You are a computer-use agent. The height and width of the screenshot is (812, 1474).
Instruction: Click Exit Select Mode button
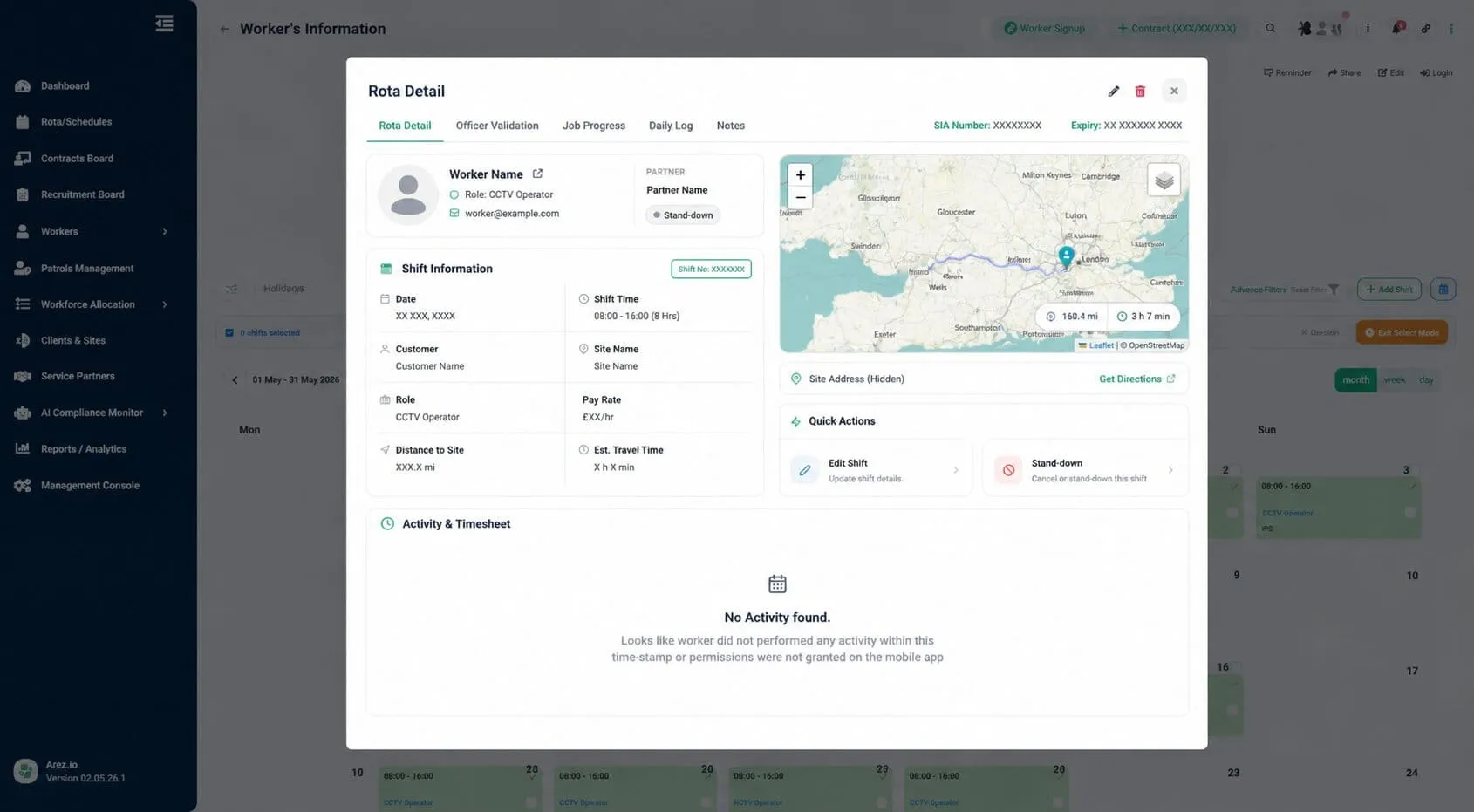(x=1402, y=332)
